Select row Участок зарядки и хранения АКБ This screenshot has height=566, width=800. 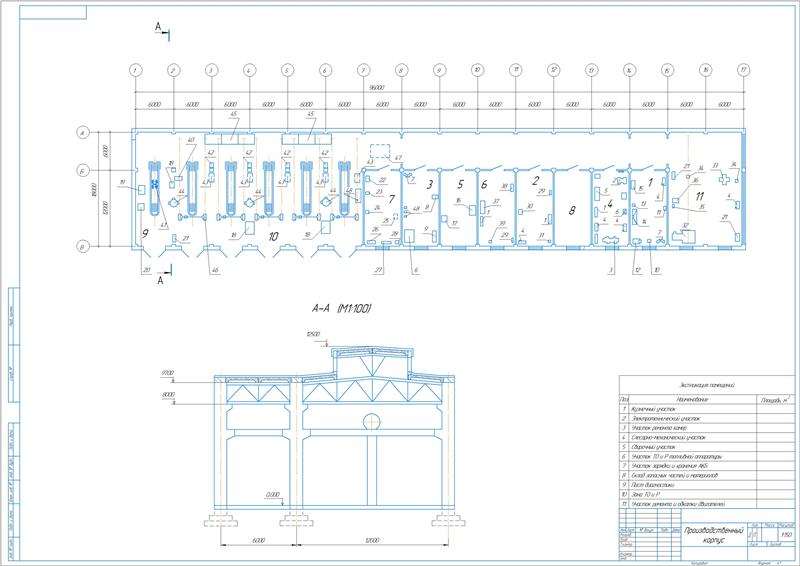point(707,466)
